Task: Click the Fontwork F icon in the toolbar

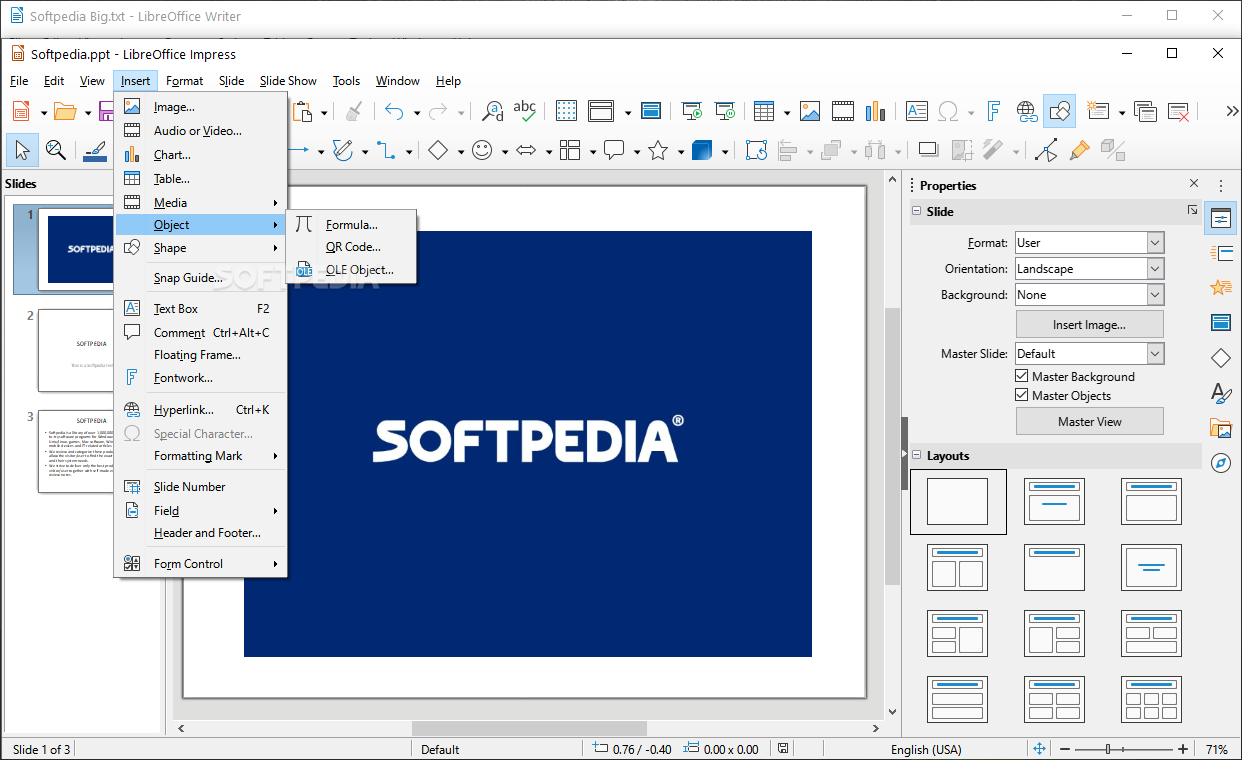Action: click(x=994, y=111)
